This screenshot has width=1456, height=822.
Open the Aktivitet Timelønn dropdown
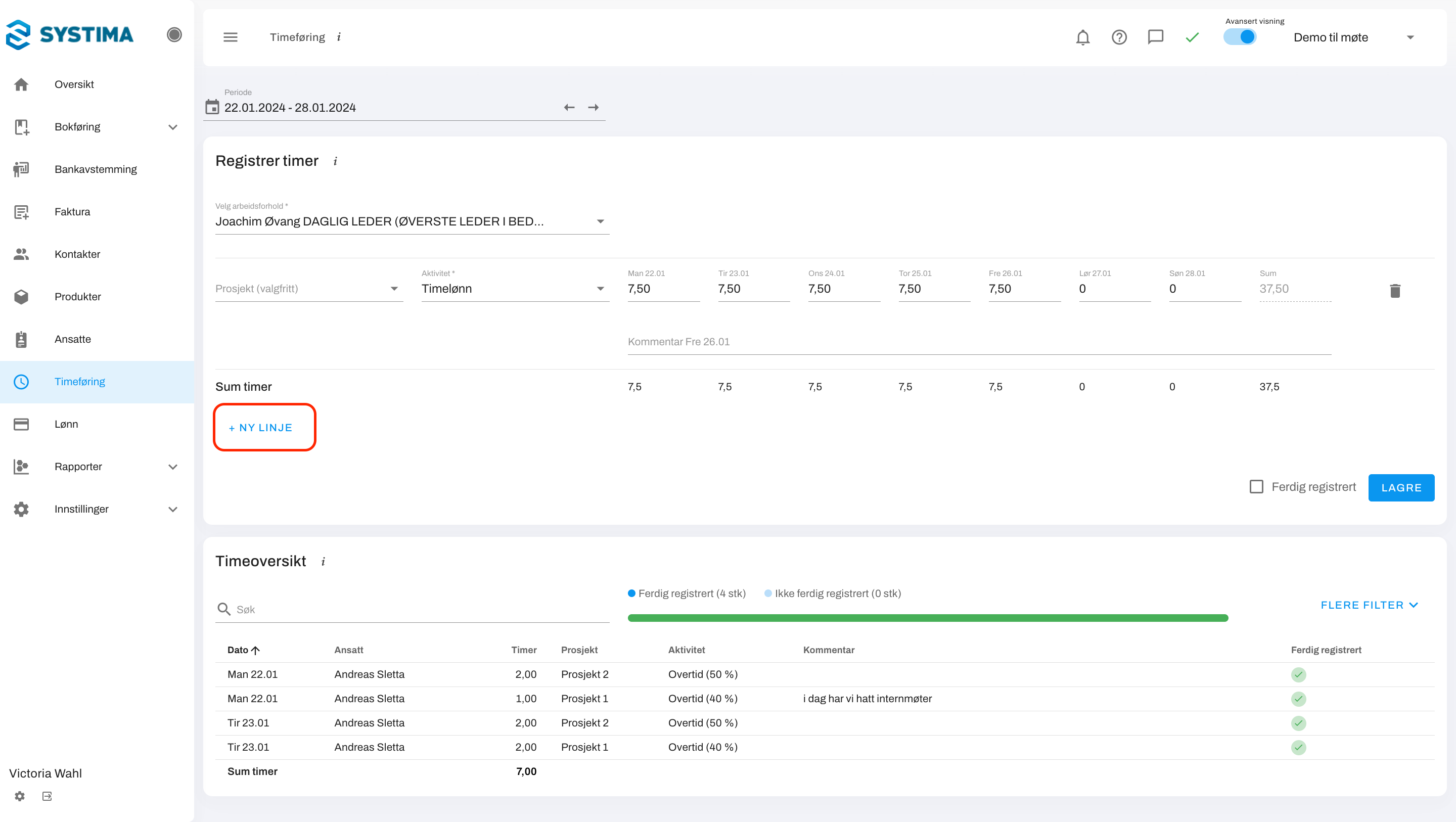pyautogui.click(x=514, y=289)
